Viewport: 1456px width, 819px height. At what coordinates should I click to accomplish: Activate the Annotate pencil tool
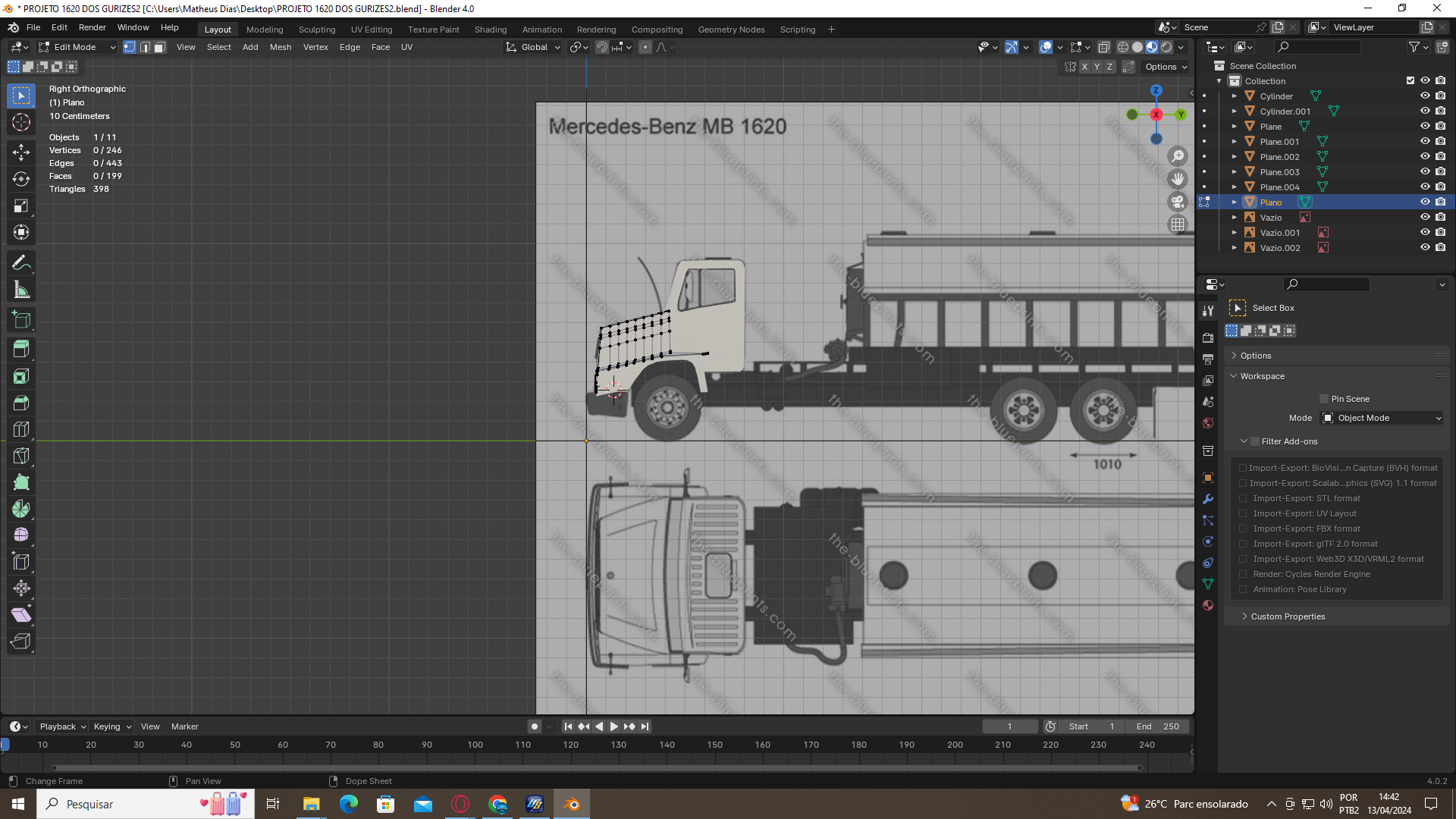[21, 263]
